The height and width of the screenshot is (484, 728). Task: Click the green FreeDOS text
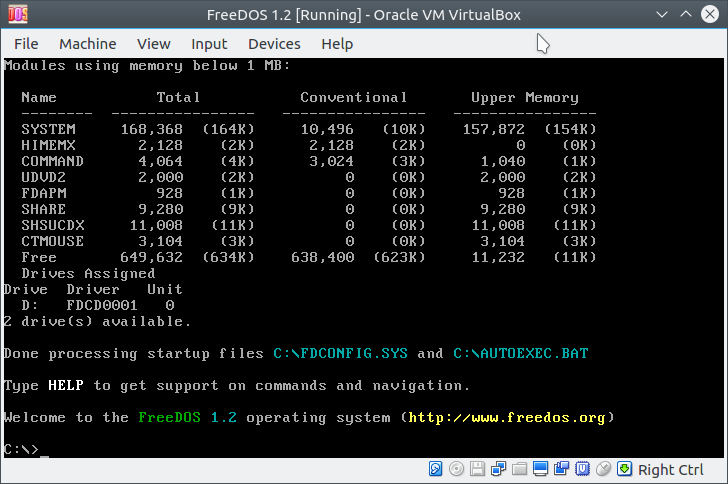point(169,418)
